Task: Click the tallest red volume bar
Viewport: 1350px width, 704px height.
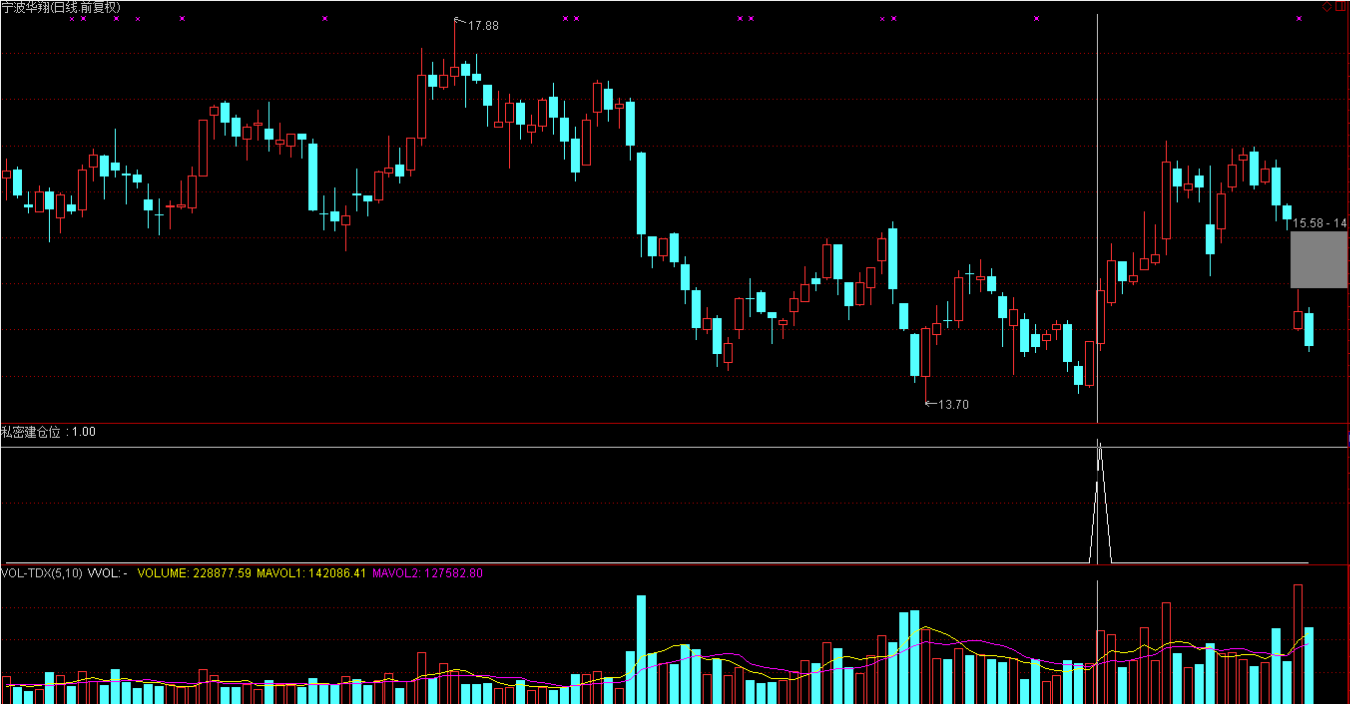Action: [x=1298, y=644]
